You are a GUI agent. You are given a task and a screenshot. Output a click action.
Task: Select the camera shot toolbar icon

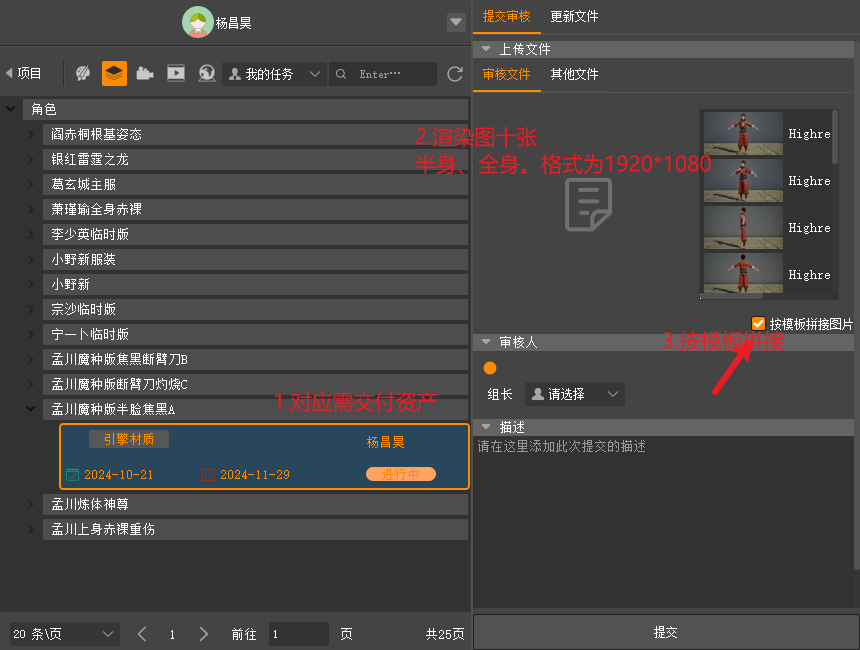pos(145,74)
